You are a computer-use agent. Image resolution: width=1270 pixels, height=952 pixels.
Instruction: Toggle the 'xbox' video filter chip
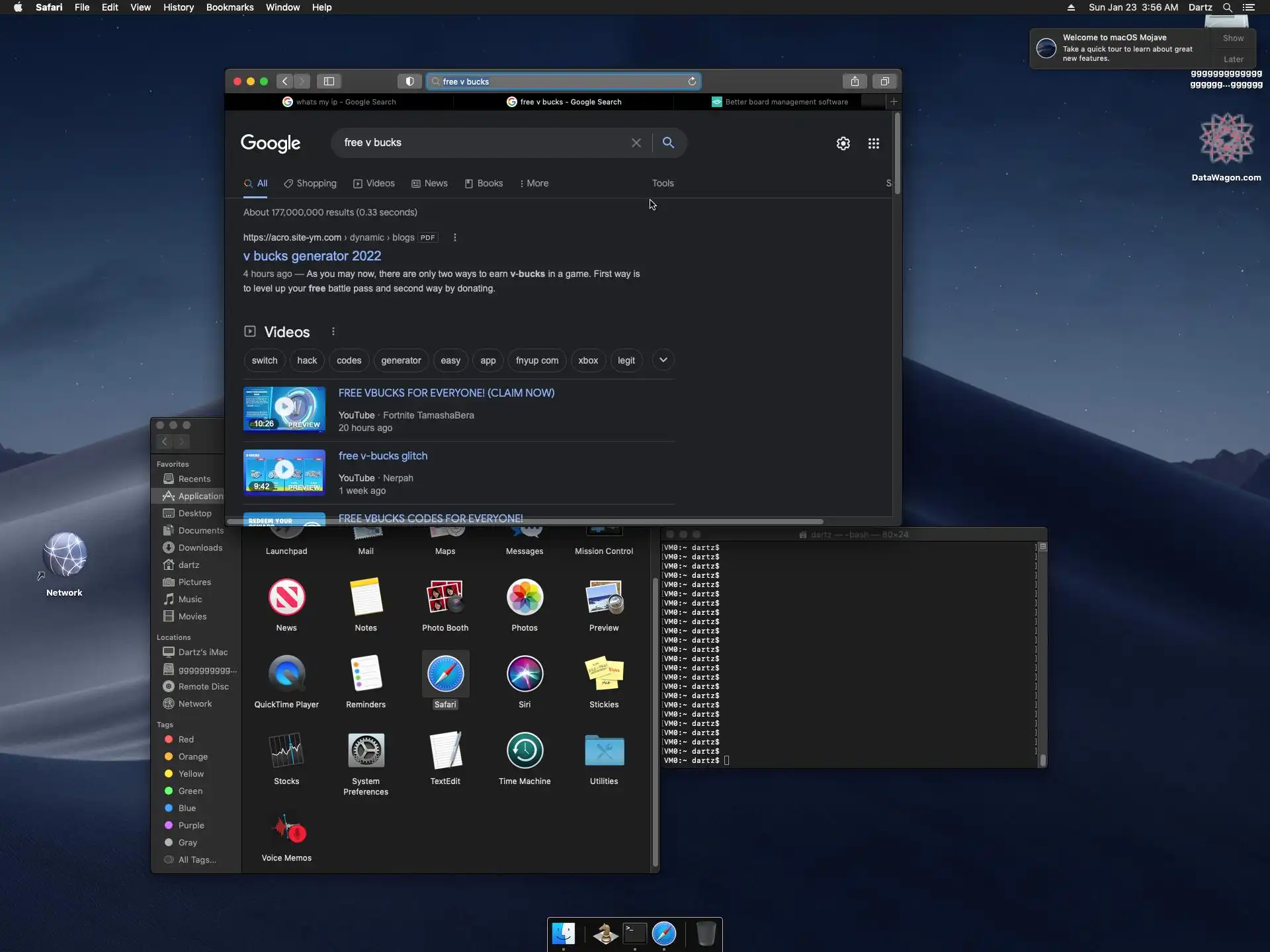(x=587, y=360)
